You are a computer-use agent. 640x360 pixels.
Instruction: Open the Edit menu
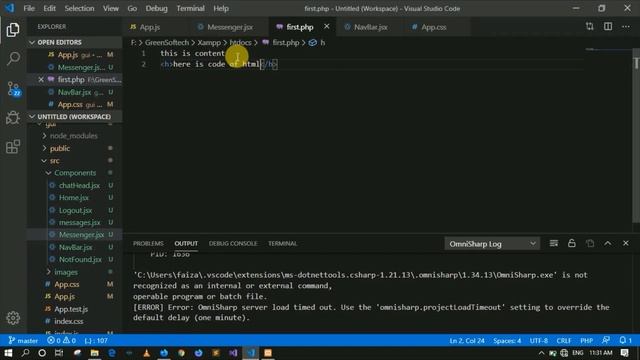click(x=49, y=8)
